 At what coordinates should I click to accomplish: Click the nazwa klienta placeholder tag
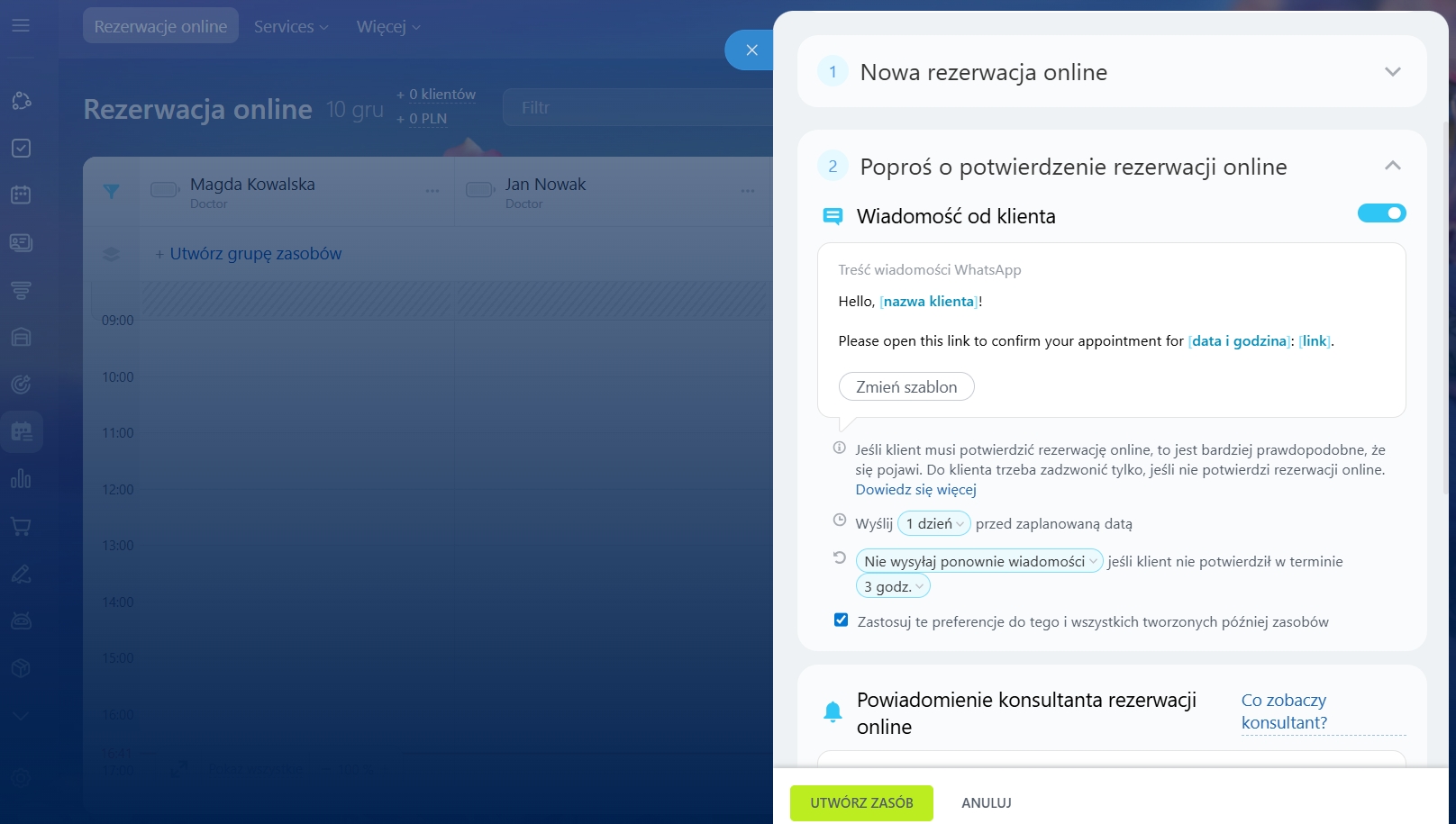[x=929, y=302]
